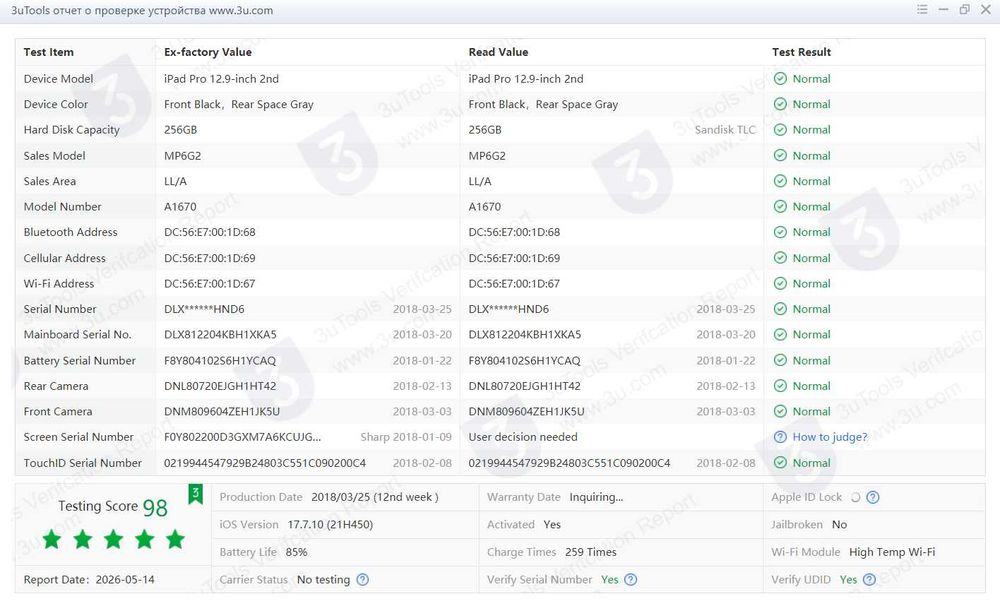The height and width of the screenshot is (611, 1000).
Task: Select the Test Item column header
Action: point(48,52)
